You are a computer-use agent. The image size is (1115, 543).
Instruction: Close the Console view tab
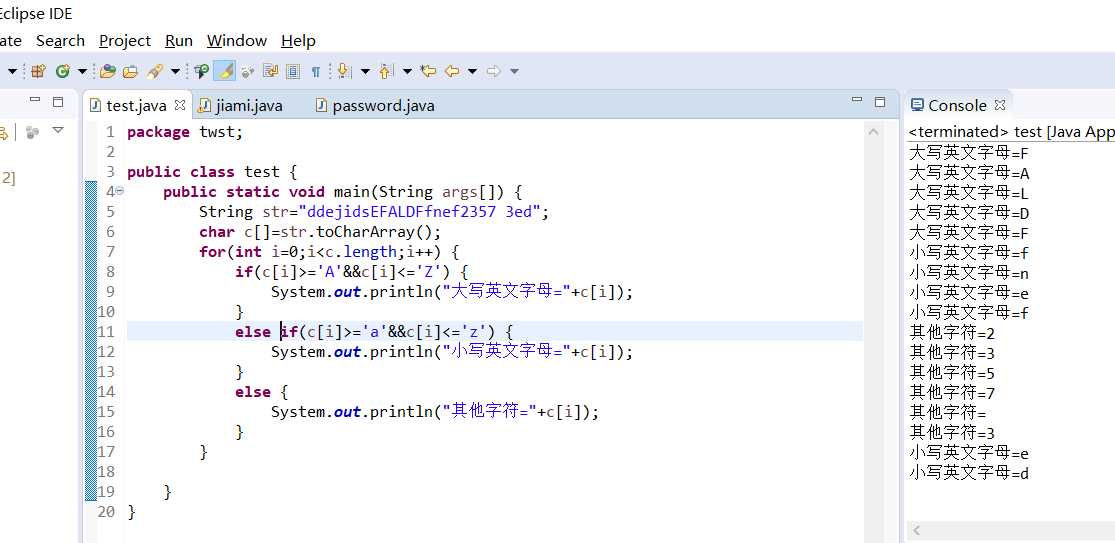[x=1000, y=105]
